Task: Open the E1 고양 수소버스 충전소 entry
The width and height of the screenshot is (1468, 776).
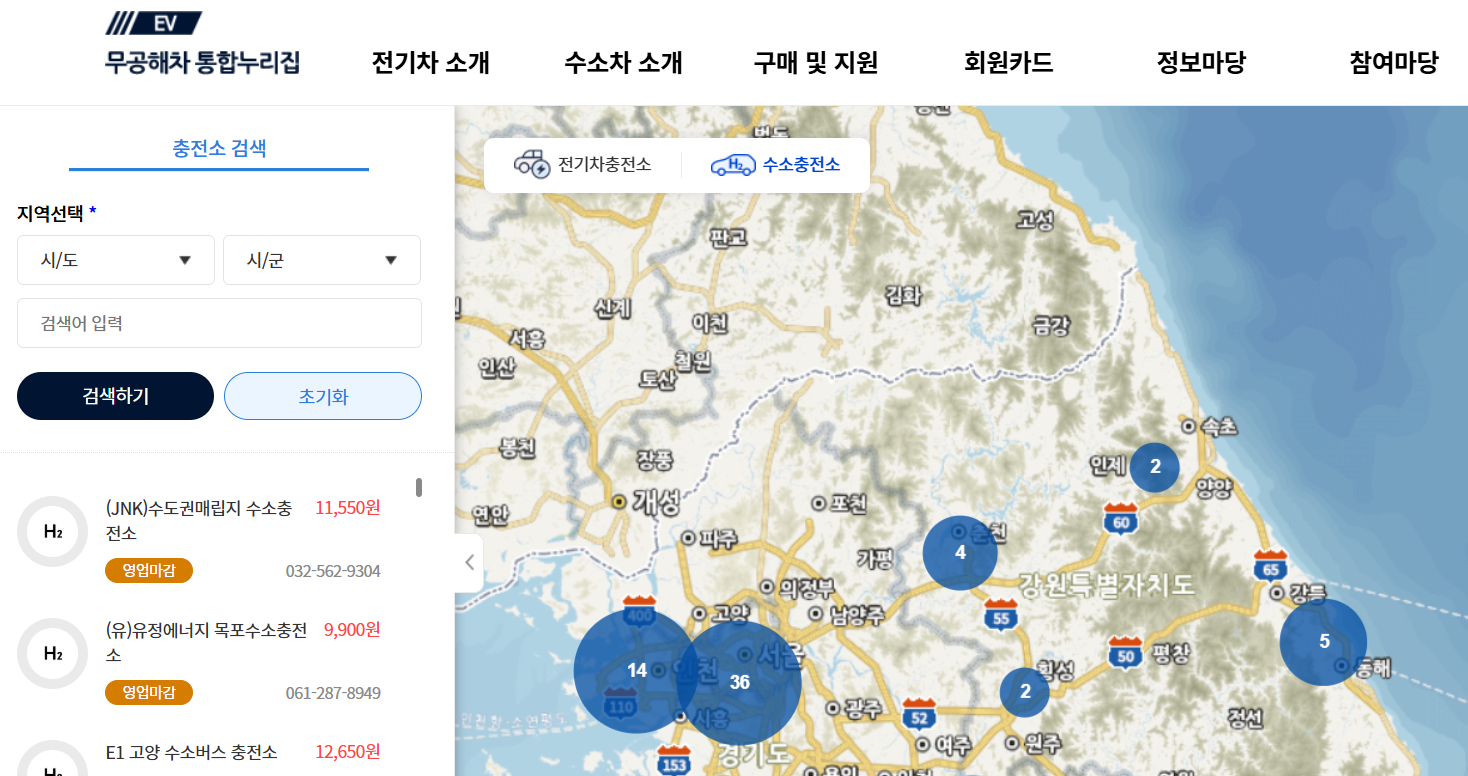Action: pos(191,752)
